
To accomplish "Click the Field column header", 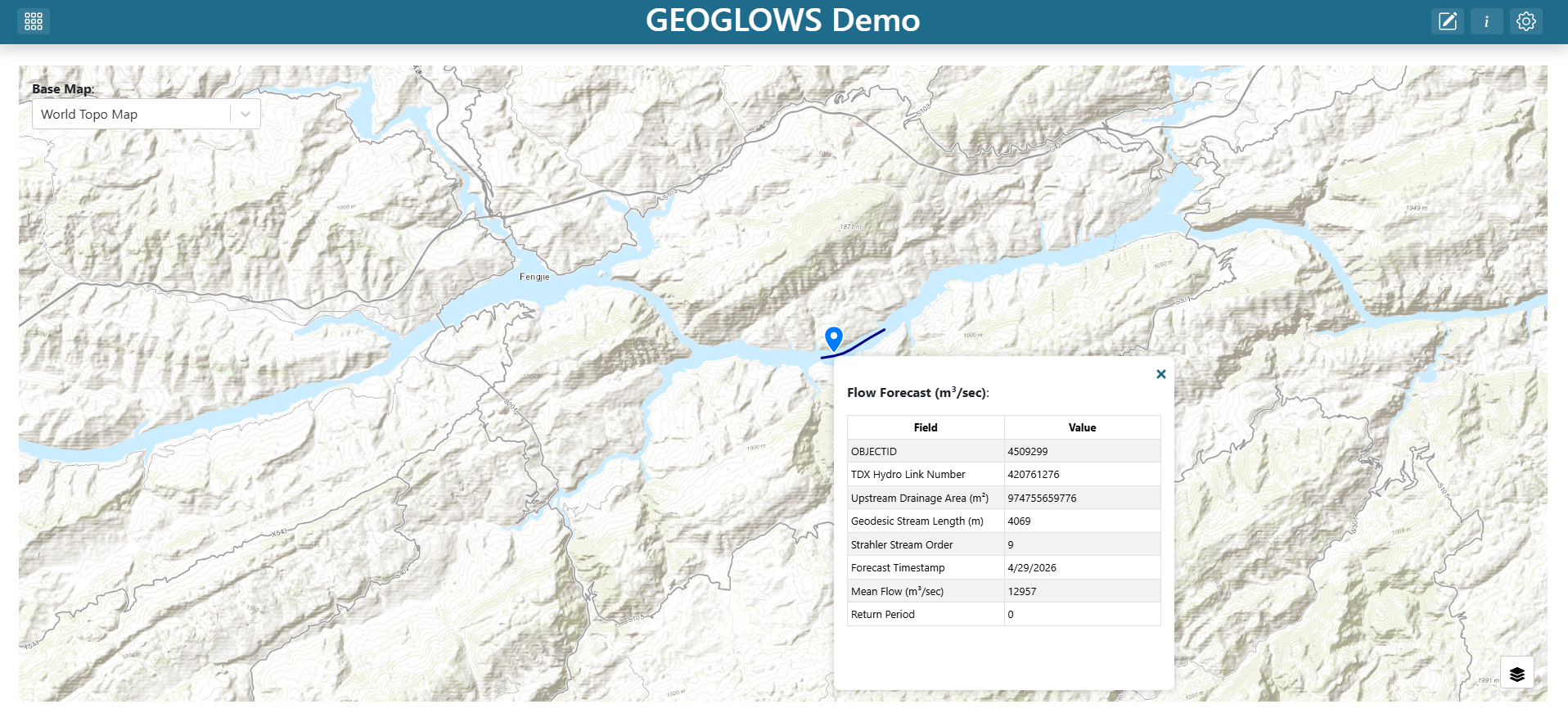I will 926,427.
